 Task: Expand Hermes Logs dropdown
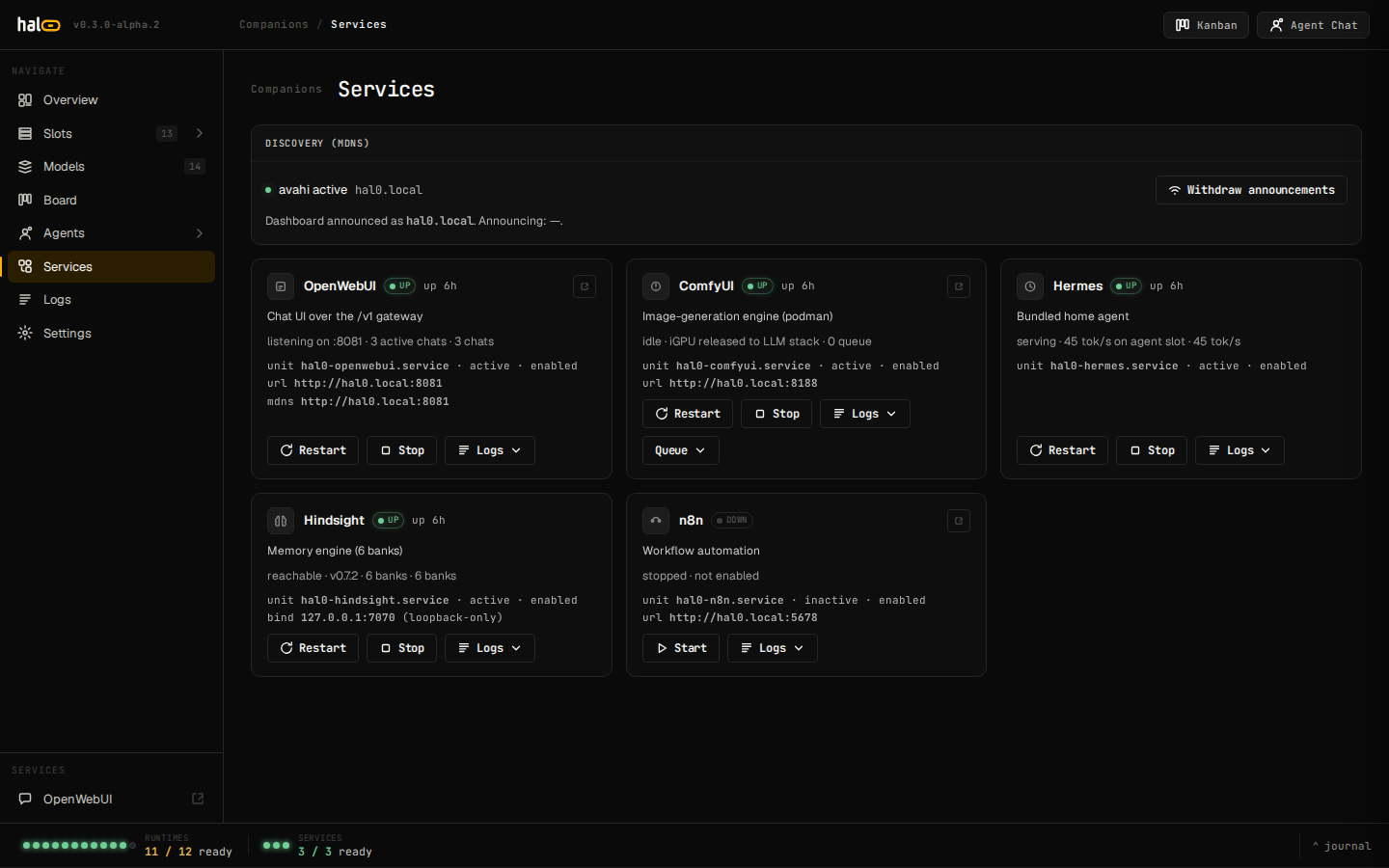[1239, 450]
